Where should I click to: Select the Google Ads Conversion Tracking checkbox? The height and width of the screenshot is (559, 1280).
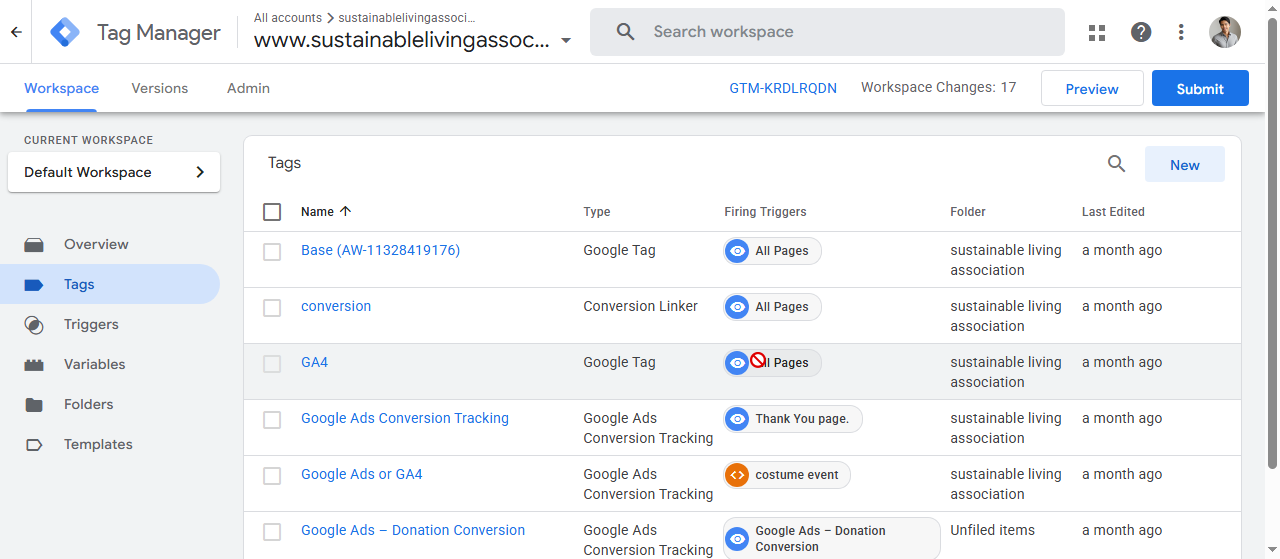point(272,420)
